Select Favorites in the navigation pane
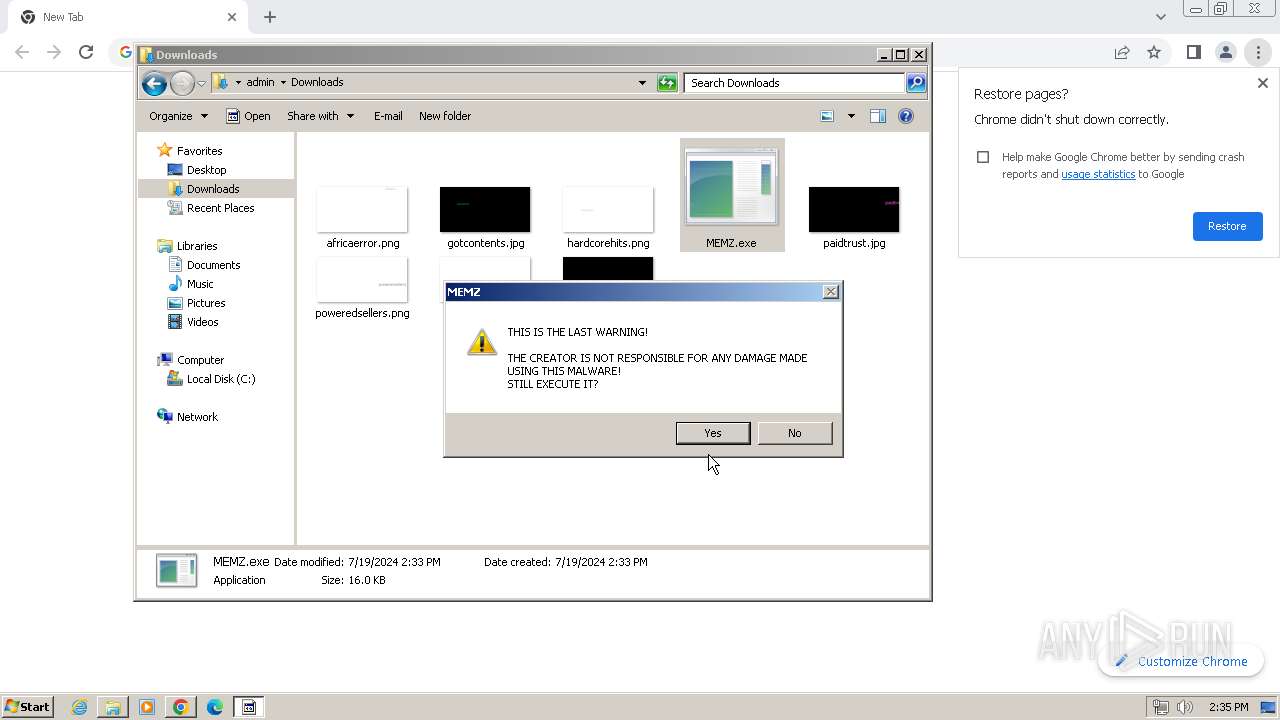The image size is (1280, 720). [x=199, y=151]
